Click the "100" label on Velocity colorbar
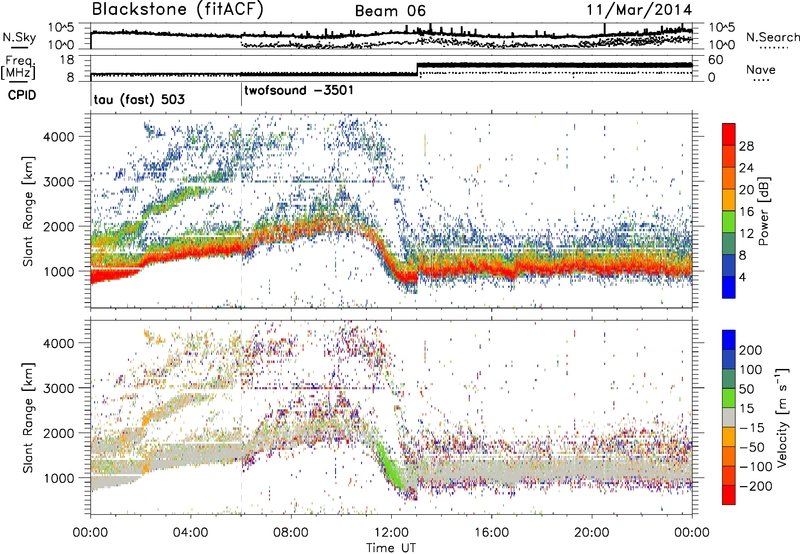 (751, 369)
